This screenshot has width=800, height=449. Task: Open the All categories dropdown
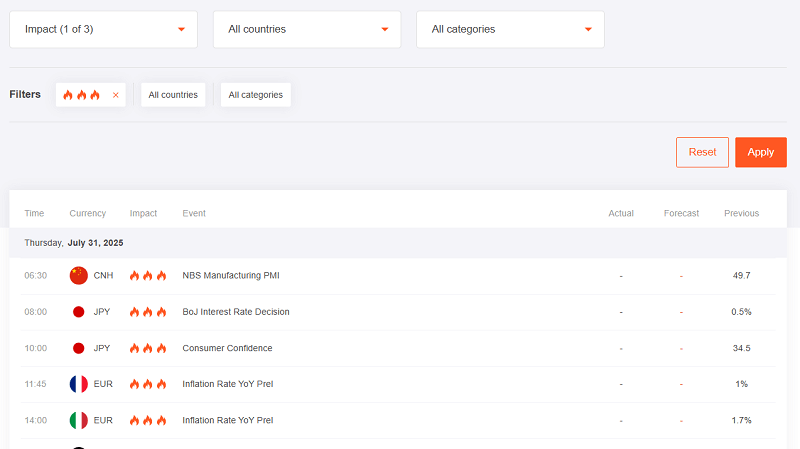510,30
